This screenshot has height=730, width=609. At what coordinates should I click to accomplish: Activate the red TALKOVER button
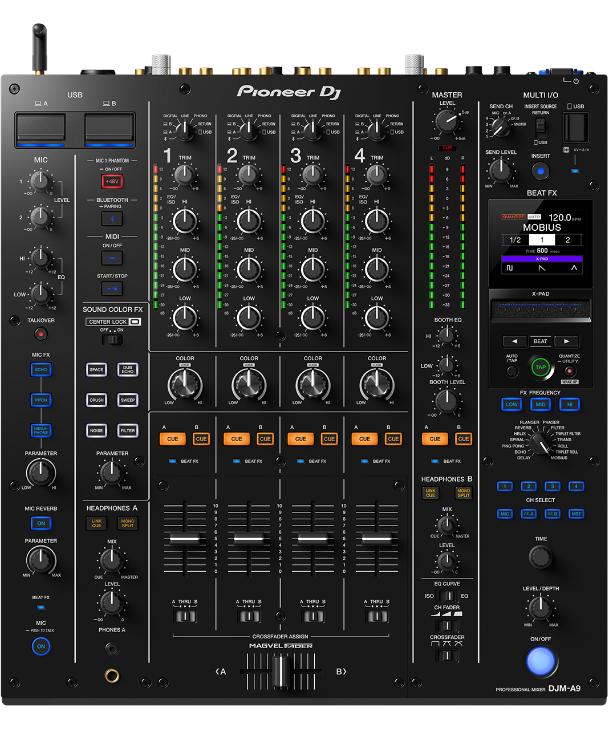click(41, 334)
